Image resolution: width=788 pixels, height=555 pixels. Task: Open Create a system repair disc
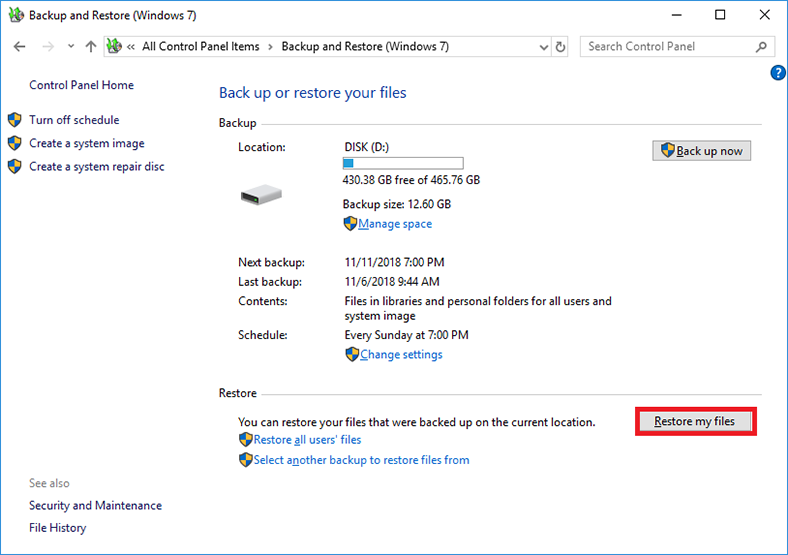click(x=97, y=166)
